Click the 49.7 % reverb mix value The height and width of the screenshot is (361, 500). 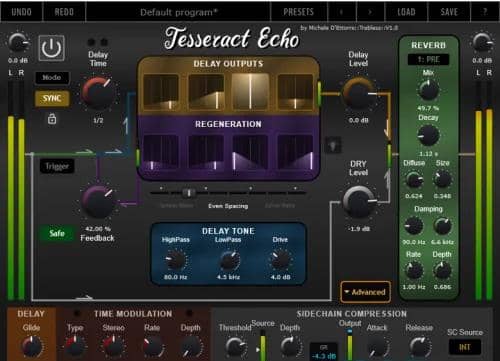click(428, 108)
